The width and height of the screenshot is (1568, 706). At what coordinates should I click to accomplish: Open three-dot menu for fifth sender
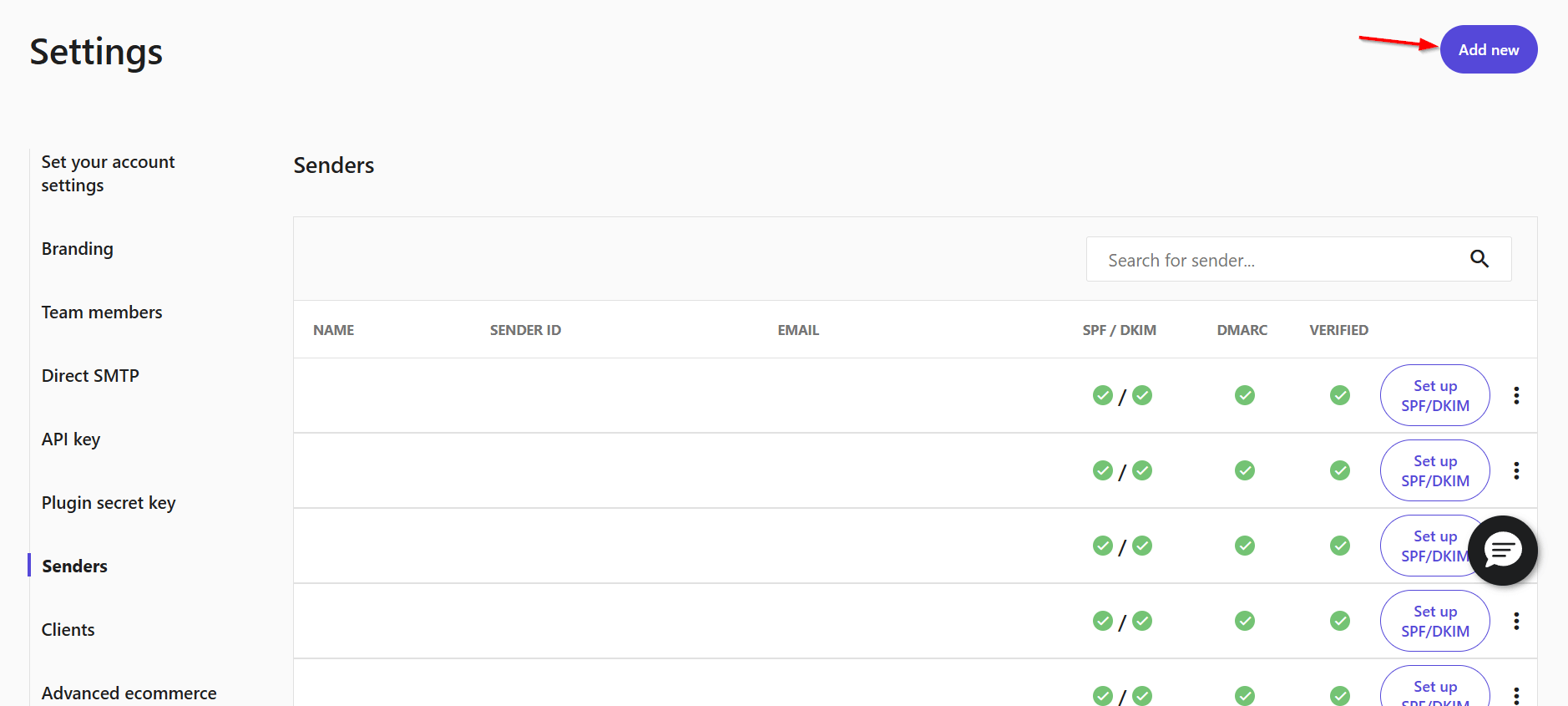pos(1516,695)
